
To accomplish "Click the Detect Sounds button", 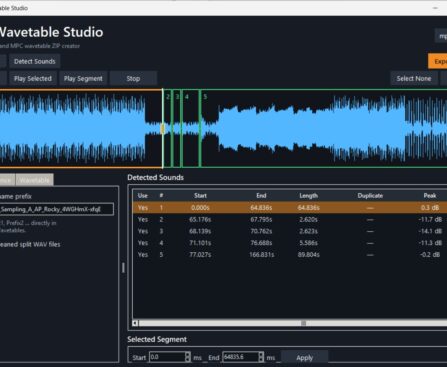I will [x=35, y=61].
